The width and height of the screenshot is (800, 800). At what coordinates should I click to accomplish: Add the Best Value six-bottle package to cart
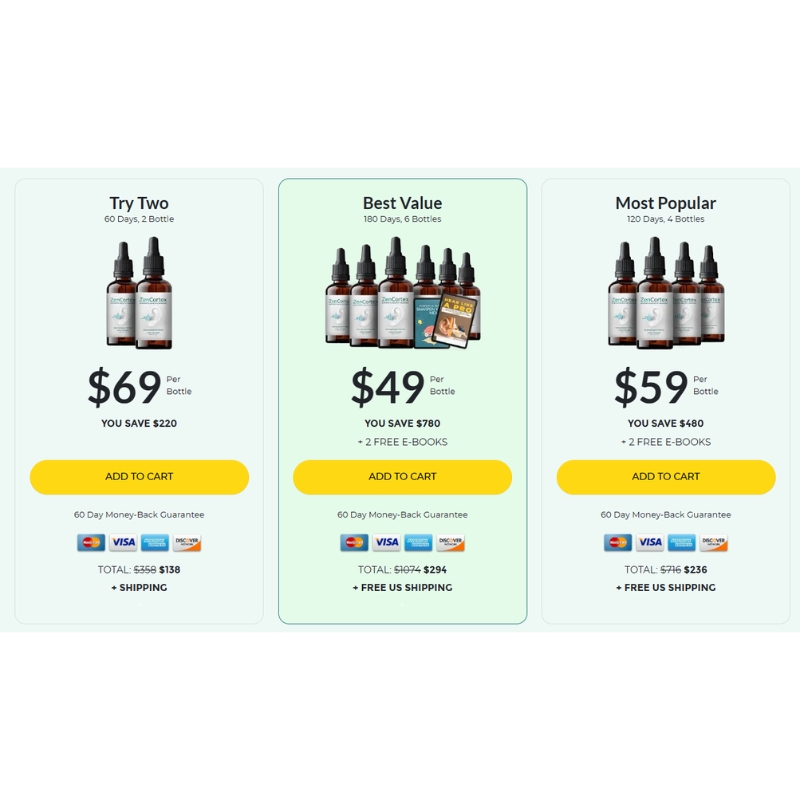[x=403, y=477]
